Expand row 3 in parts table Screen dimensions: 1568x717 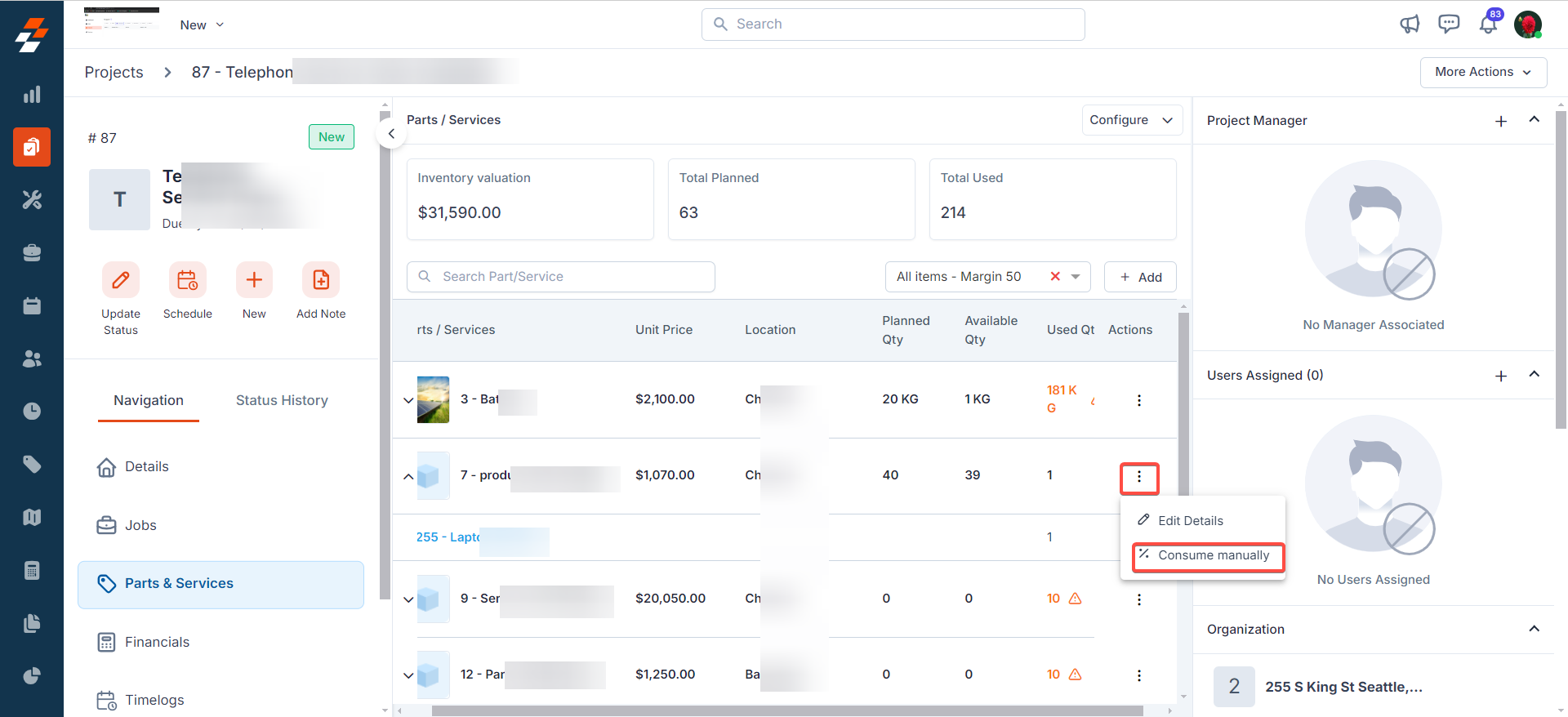coord(408,400)
